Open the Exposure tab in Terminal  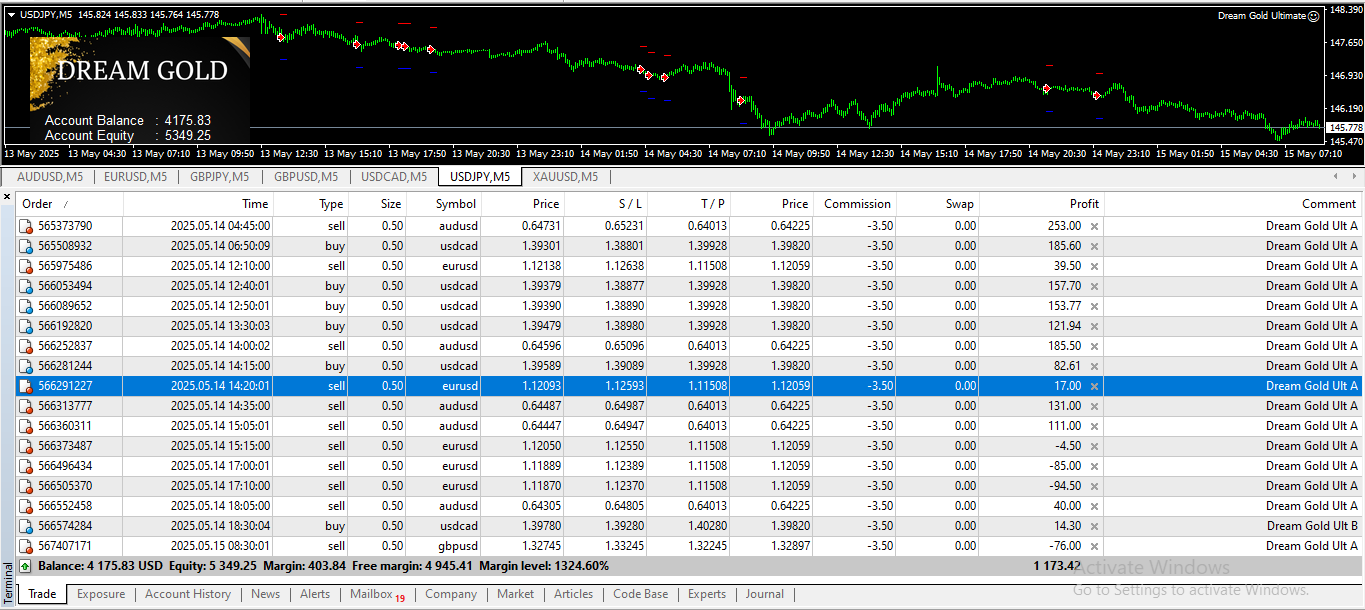pyautogui.click(x=101, y=594)
